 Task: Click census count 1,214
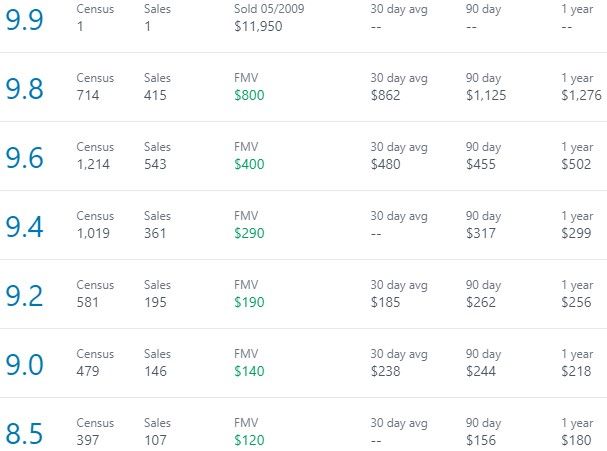pyautogui.click(x=93, y=164)
